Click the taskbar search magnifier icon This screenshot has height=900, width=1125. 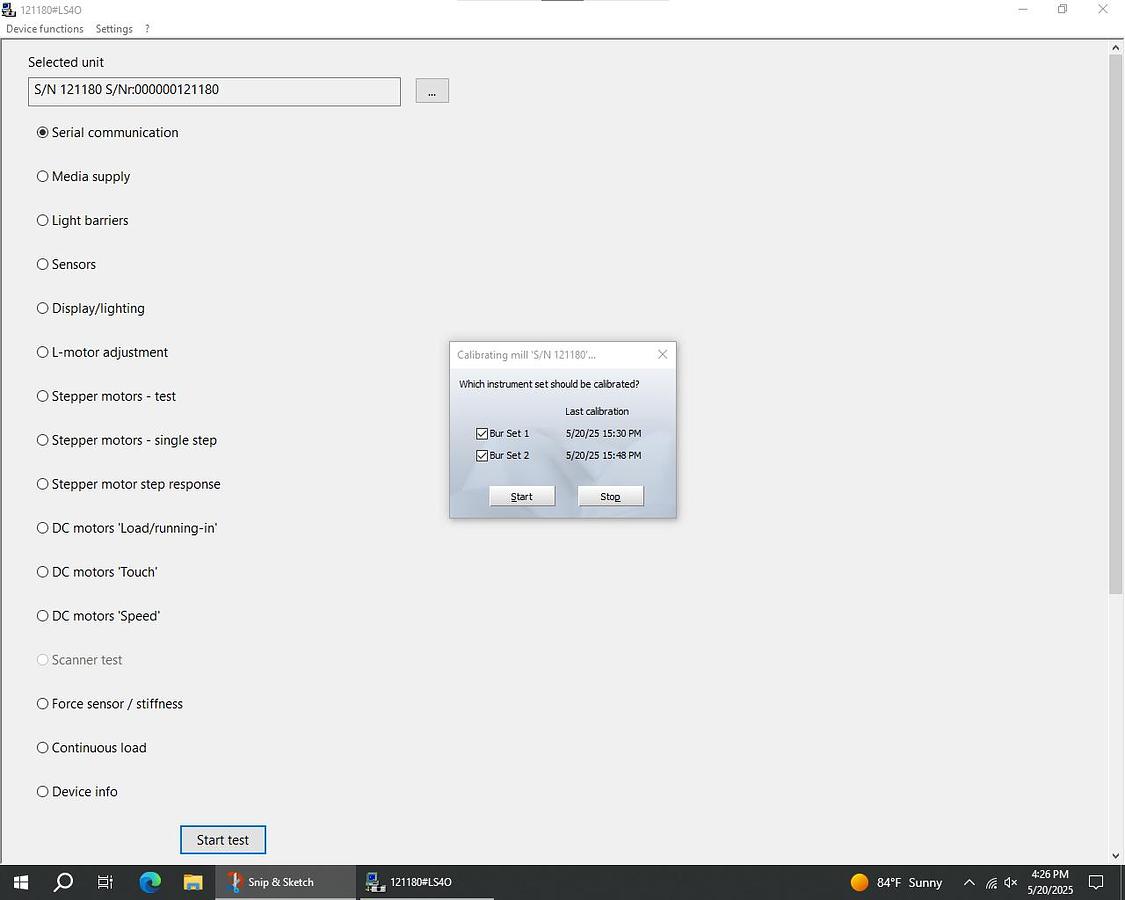63,882
